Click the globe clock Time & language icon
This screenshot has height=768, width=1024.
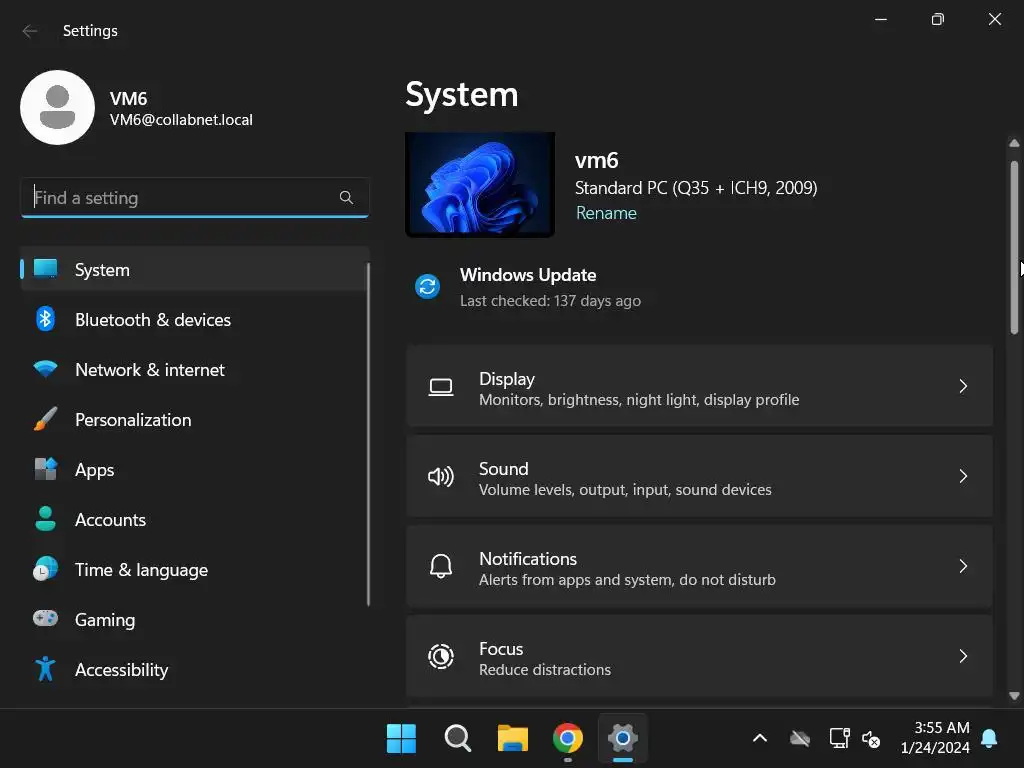[45, 569]
